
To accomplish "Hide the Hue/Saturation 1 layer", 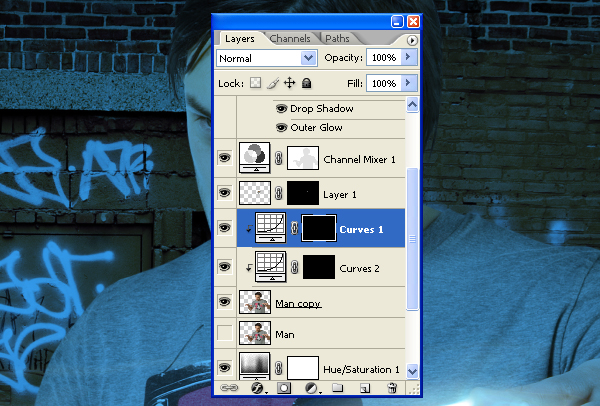I will tap(225, 368).
